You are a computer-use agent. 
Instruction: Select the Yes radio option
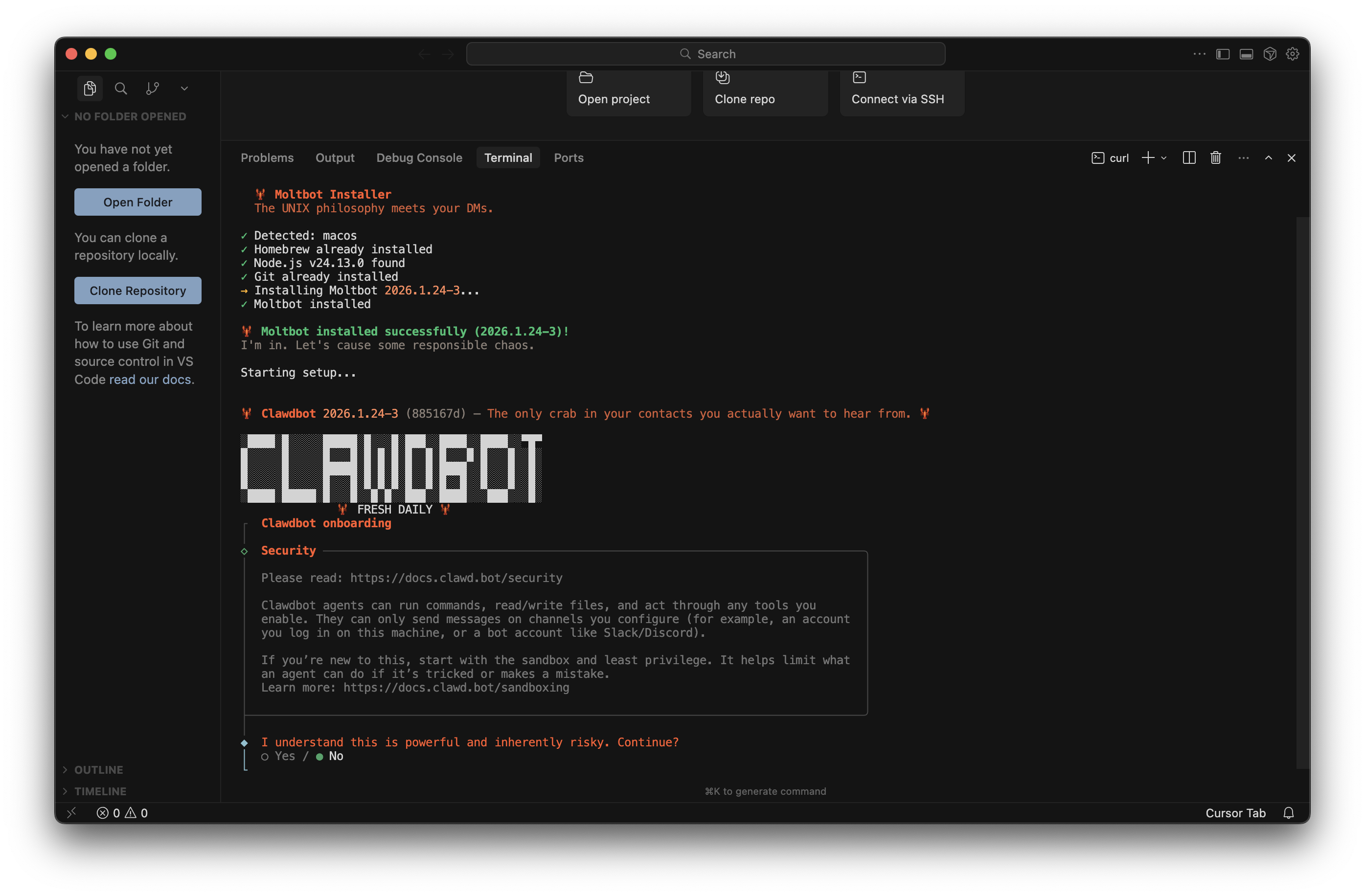click(278, 756)
